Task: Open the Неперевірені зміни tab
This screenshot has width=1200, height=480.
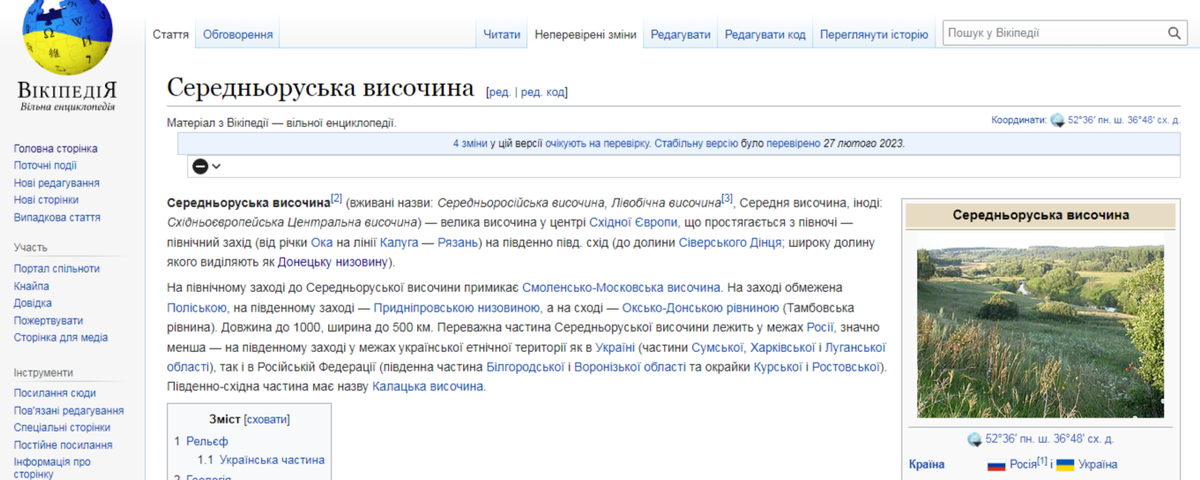Action: (586, 34)
